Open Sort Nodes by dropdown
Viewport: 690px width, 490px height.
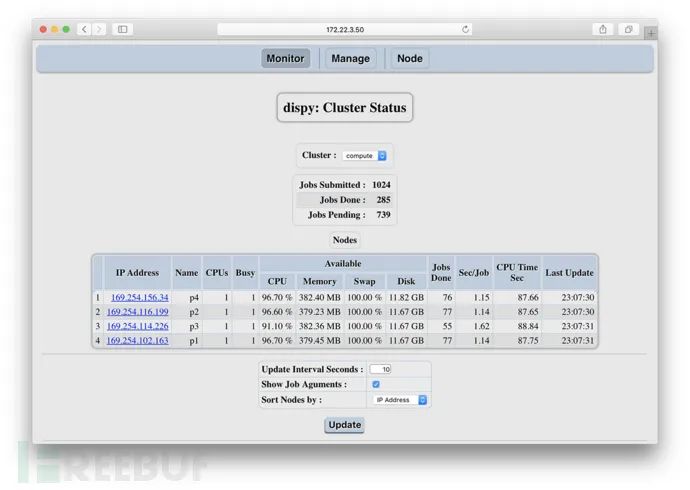click(x=400, y=400)
